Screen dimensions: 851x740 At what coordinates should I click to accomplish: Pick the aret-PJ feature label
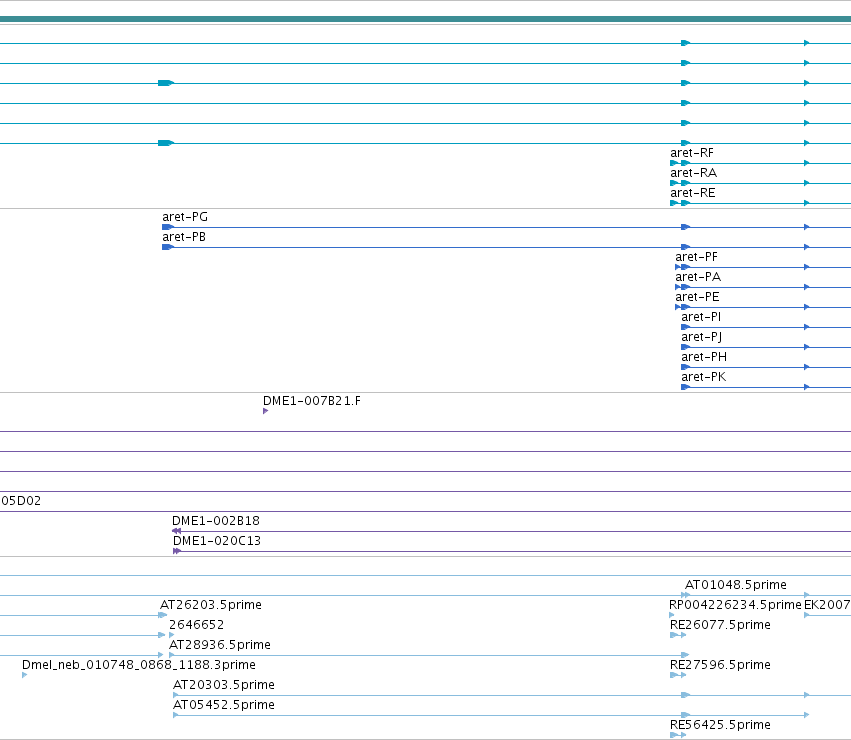point(701,337)
